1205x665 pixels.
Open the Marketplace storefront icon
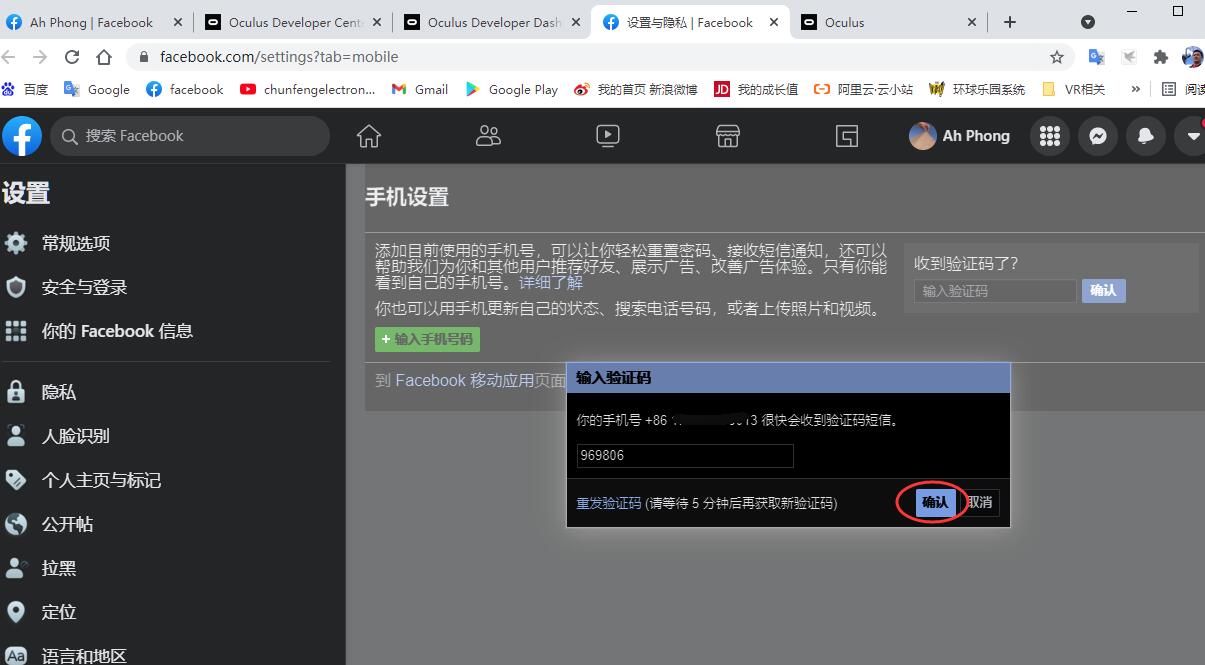click(728, 136)
